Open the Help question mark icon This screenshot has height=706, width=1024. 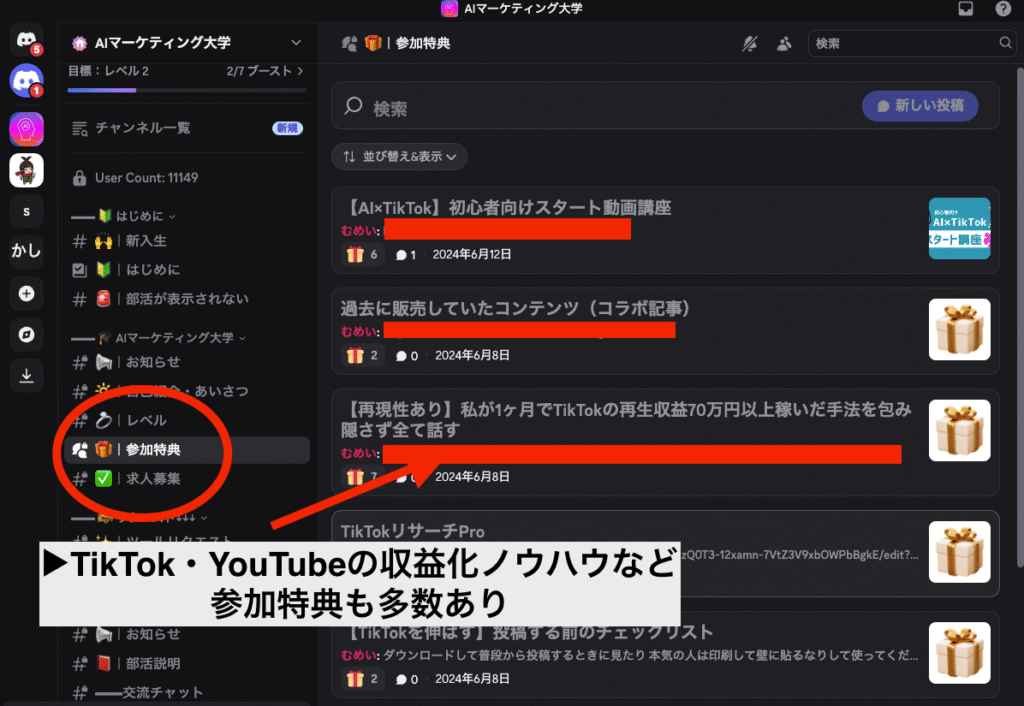pyautogui.click(x=1003, y=8)
